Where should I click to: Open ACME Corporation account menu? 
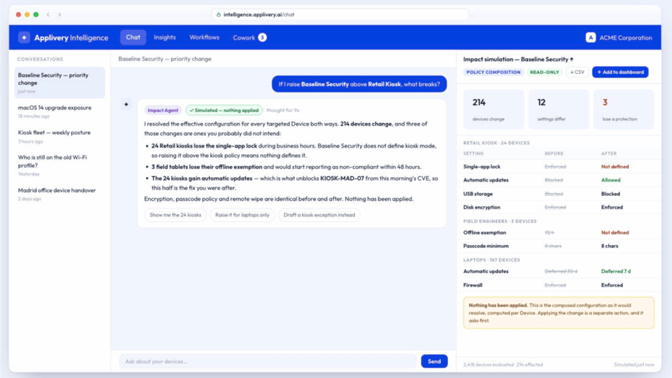(x=619, y=38)
